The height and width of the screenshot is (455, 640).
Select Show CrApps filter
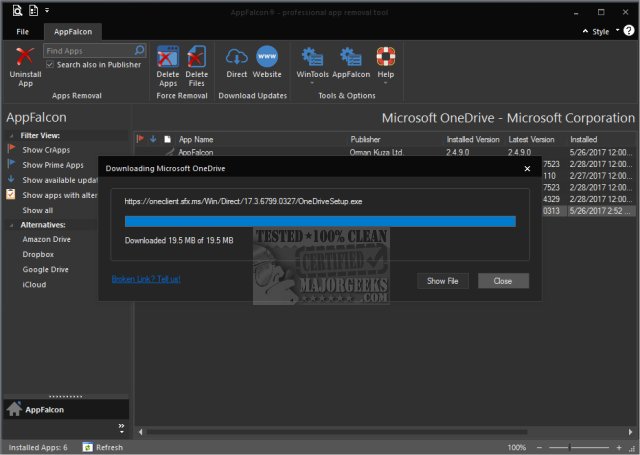pos(46,149)
